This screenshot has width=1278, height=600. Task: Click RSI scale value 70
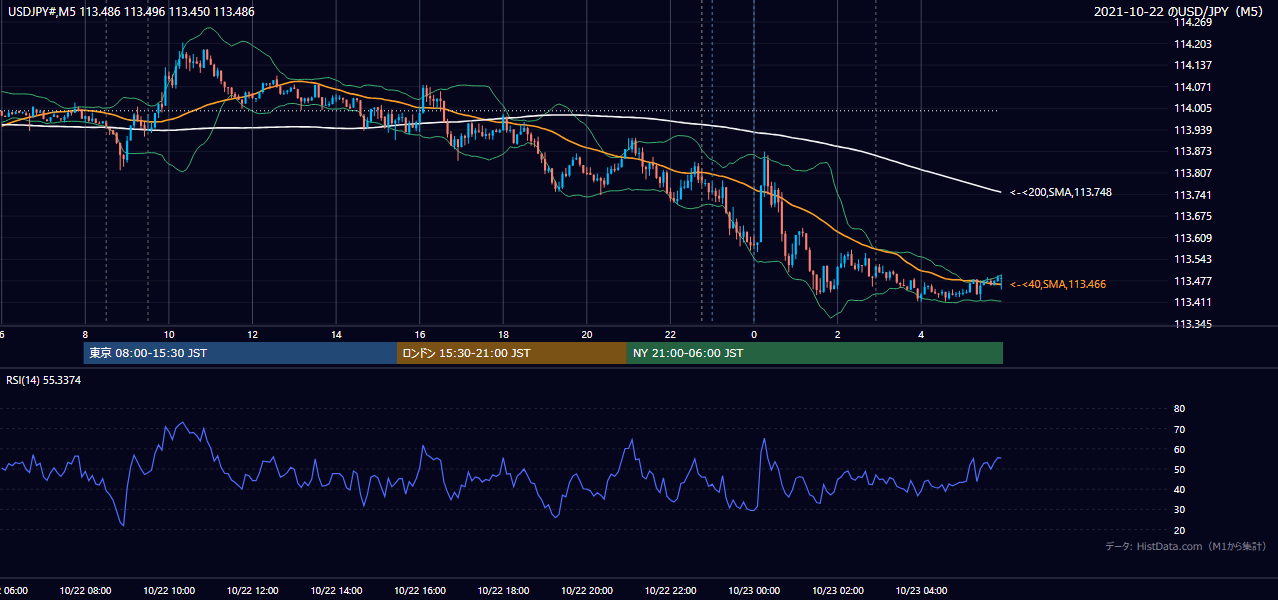coord(1179,429)
